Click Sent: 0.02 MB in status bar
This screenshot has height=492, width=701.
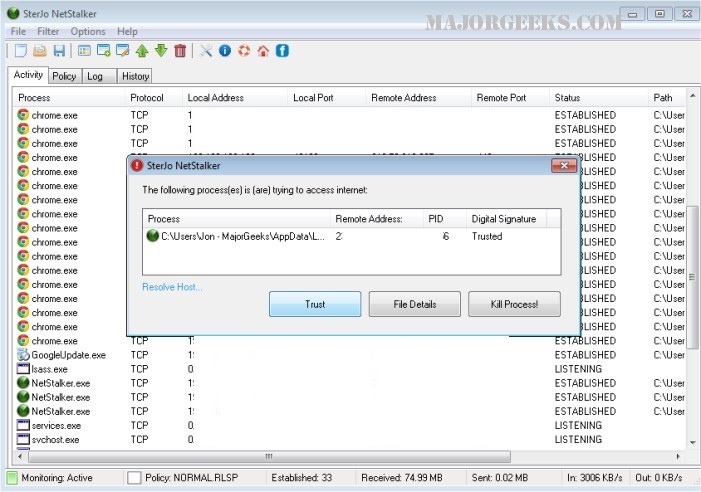[x=500, y=478]
